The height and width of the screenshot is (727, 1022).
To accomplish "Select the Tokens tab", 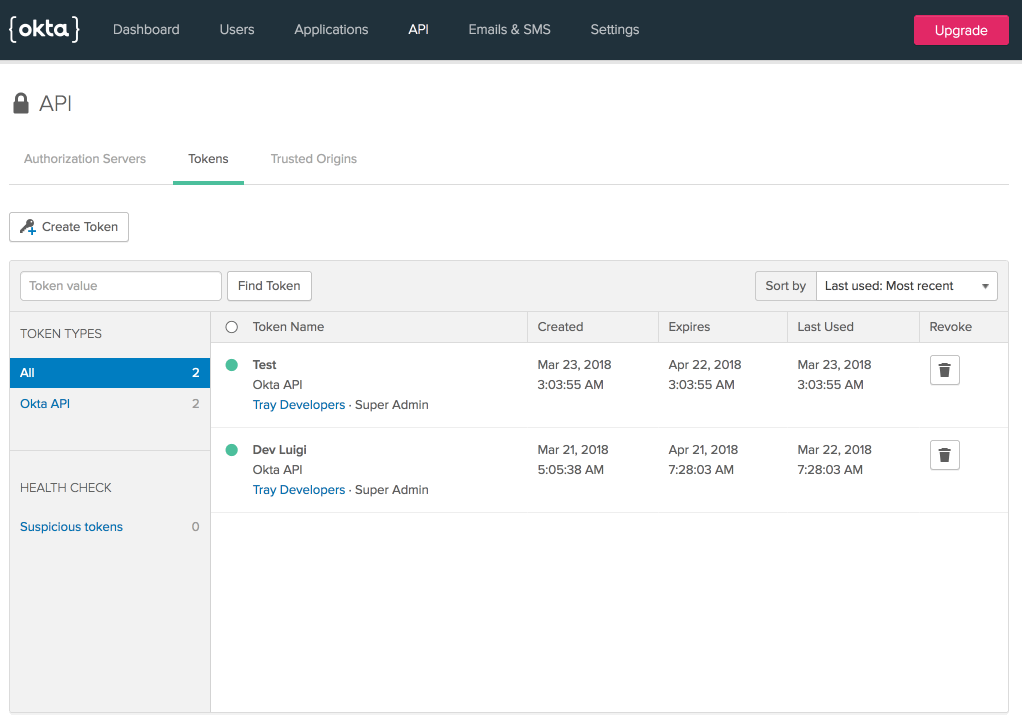I will pyautogui.click(x=209, y=159).
